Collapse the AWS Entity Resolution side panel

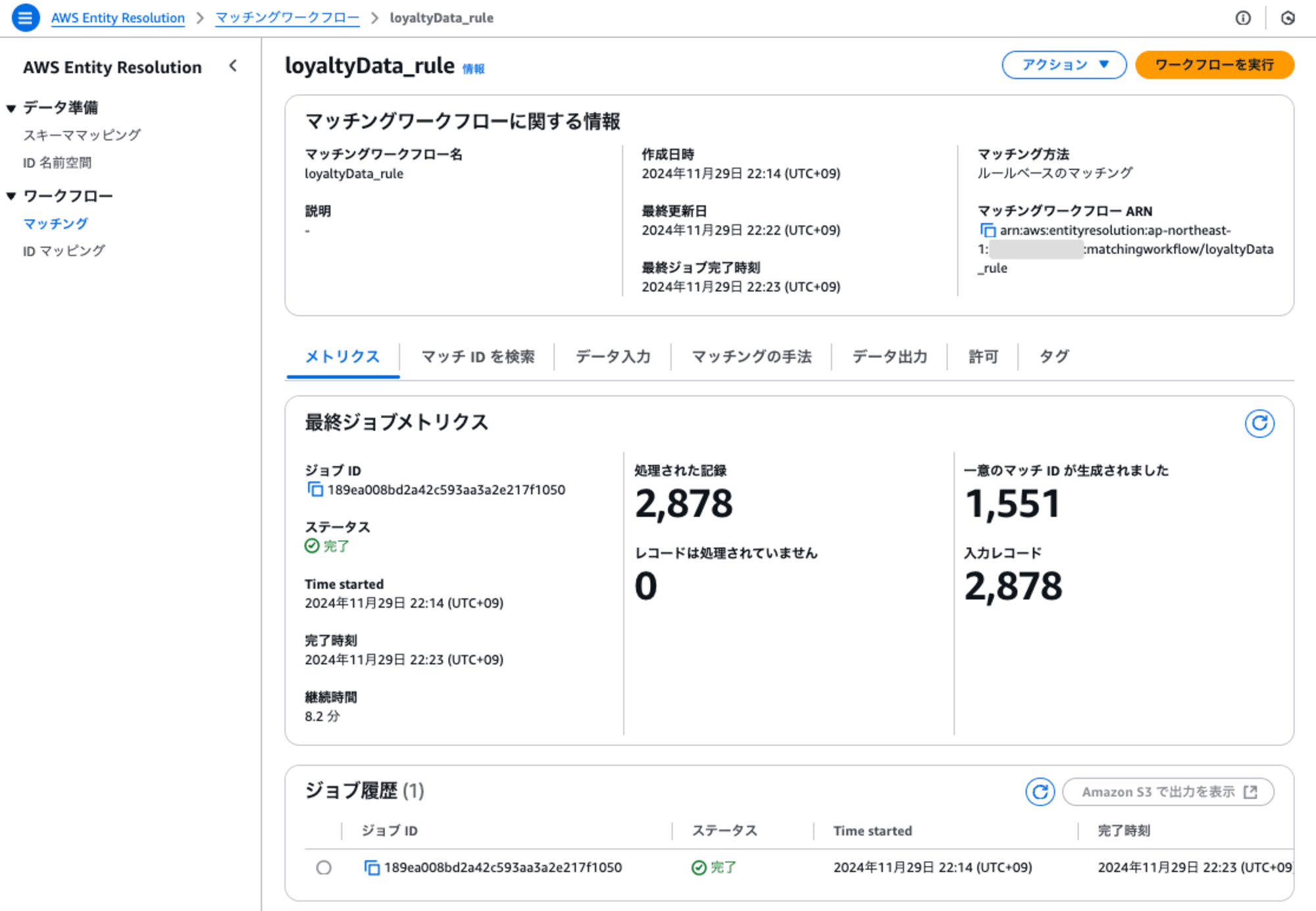(x=233, y=66)
